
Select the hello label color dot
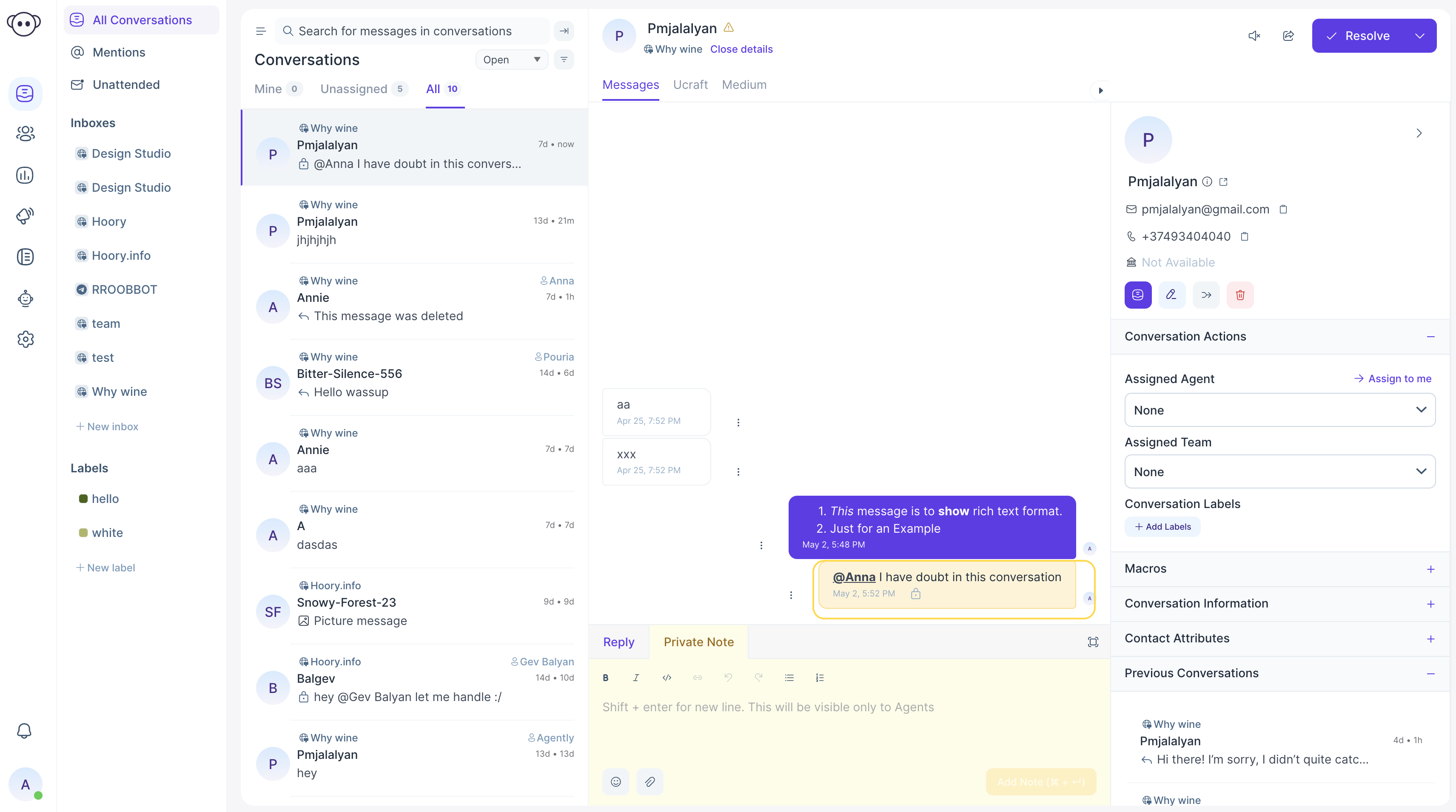(x=83, y=499)
